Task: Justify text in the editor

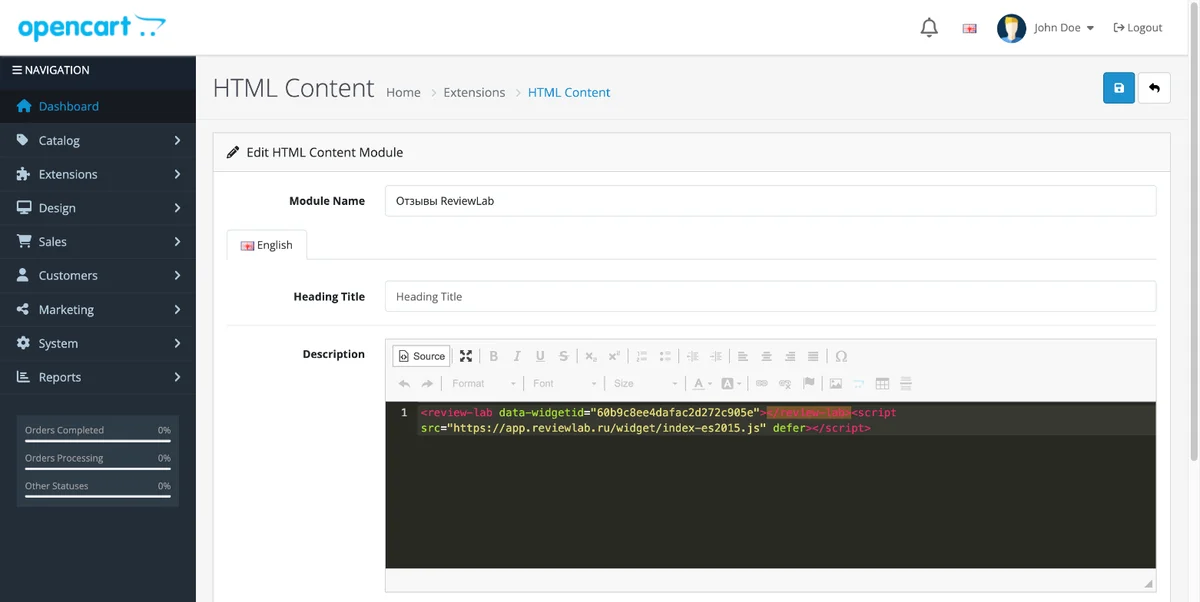Action: tap(813, 356)
